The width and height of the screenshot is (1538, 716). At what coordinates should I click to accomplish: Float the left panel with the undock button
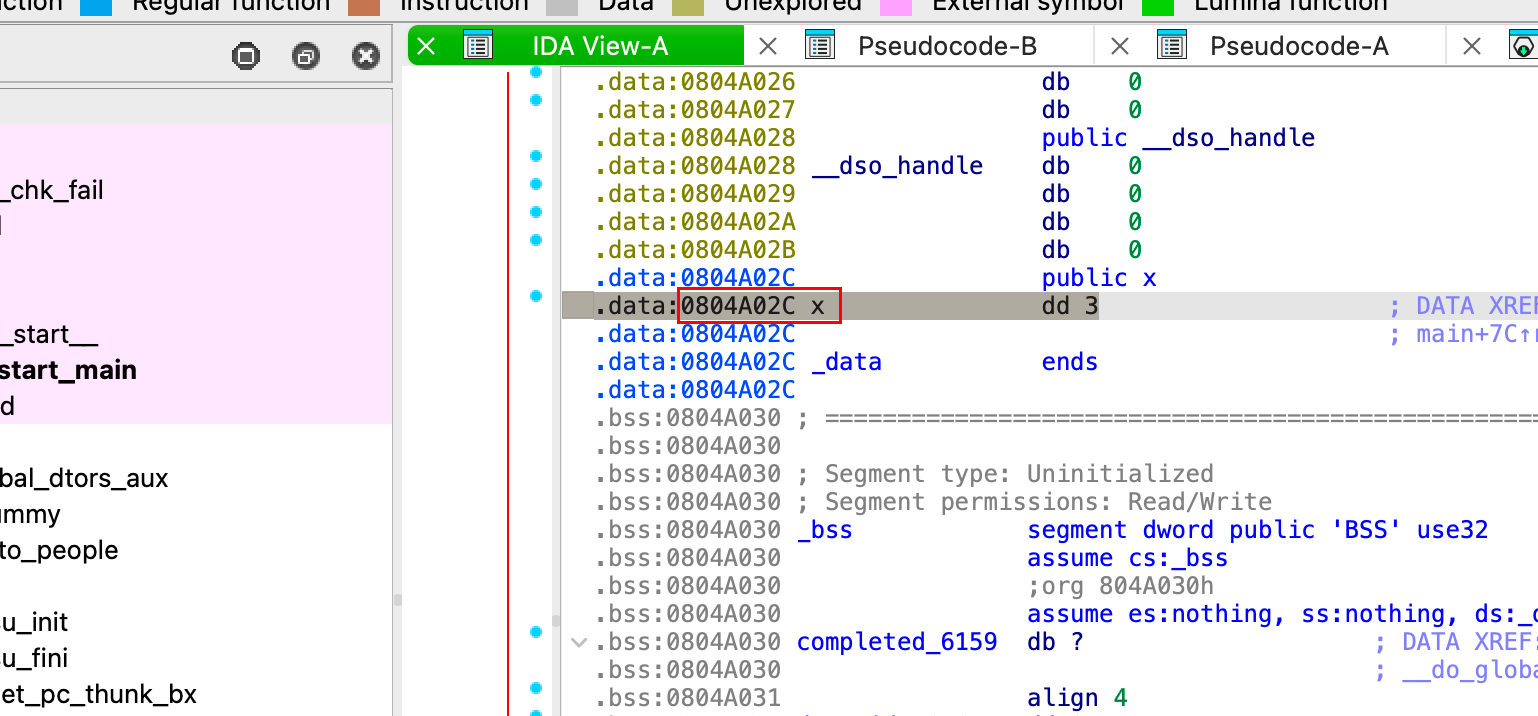click(x=306, y=56)
